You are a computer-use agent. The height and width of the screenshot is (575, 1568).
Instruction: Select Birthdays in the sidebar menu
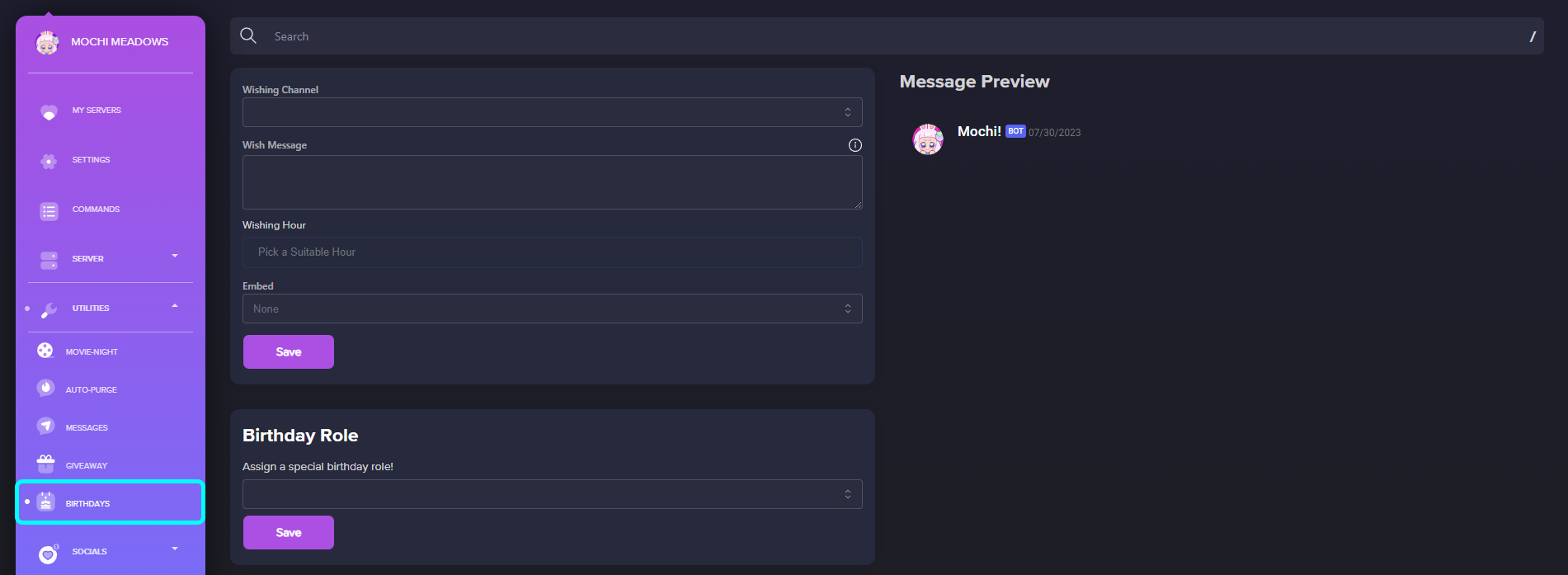[111, 502]
